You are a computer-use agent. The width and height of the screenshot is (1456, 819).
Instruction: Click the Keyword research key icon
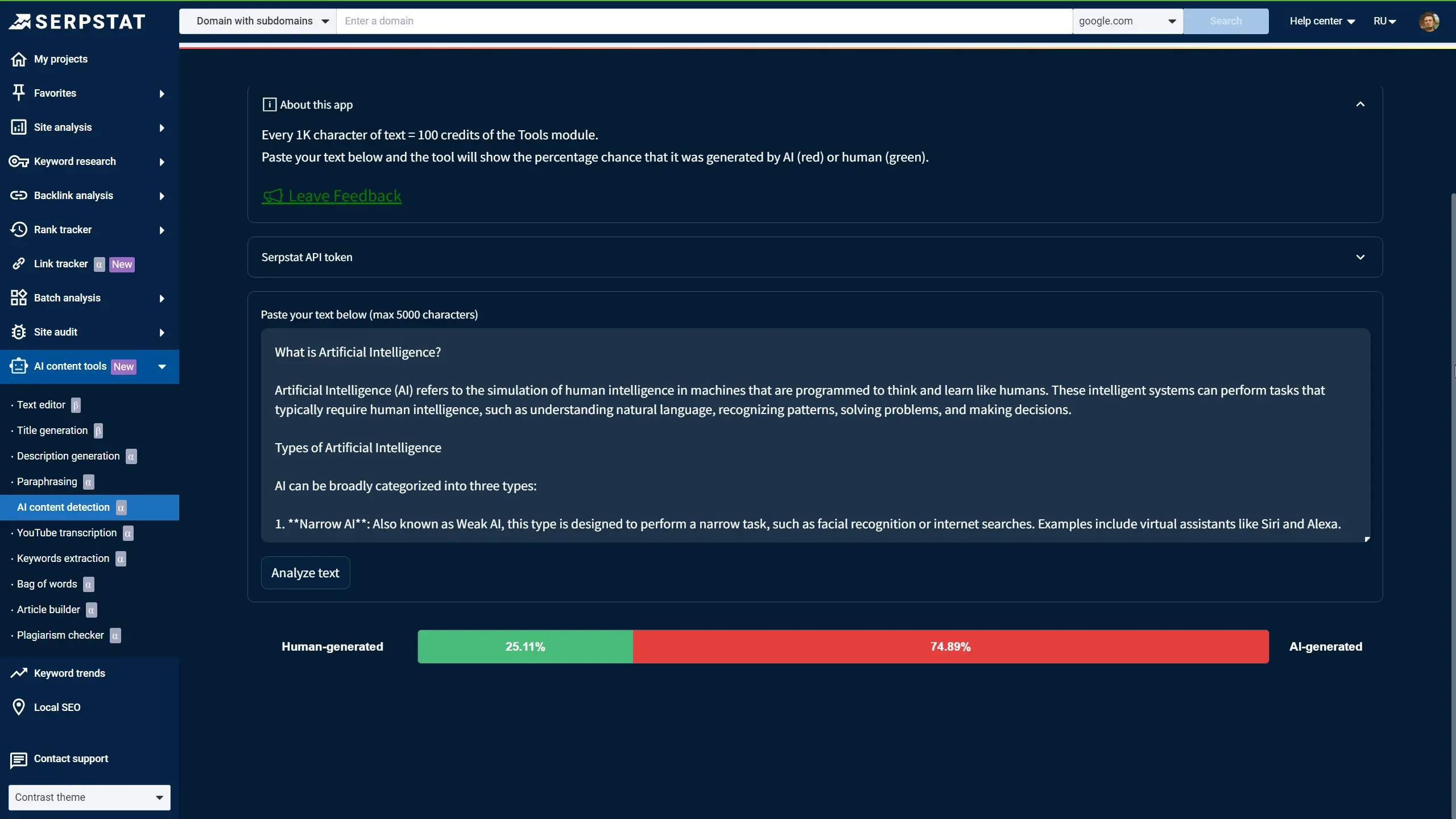pyautogui.click(x=19, y=162)
